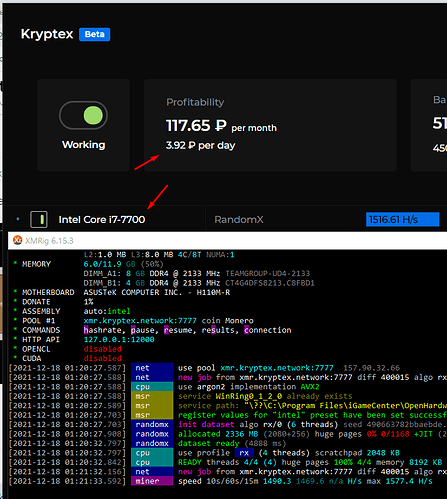
Task: Click the OPENCL disabled status
Action: [102, 349]
